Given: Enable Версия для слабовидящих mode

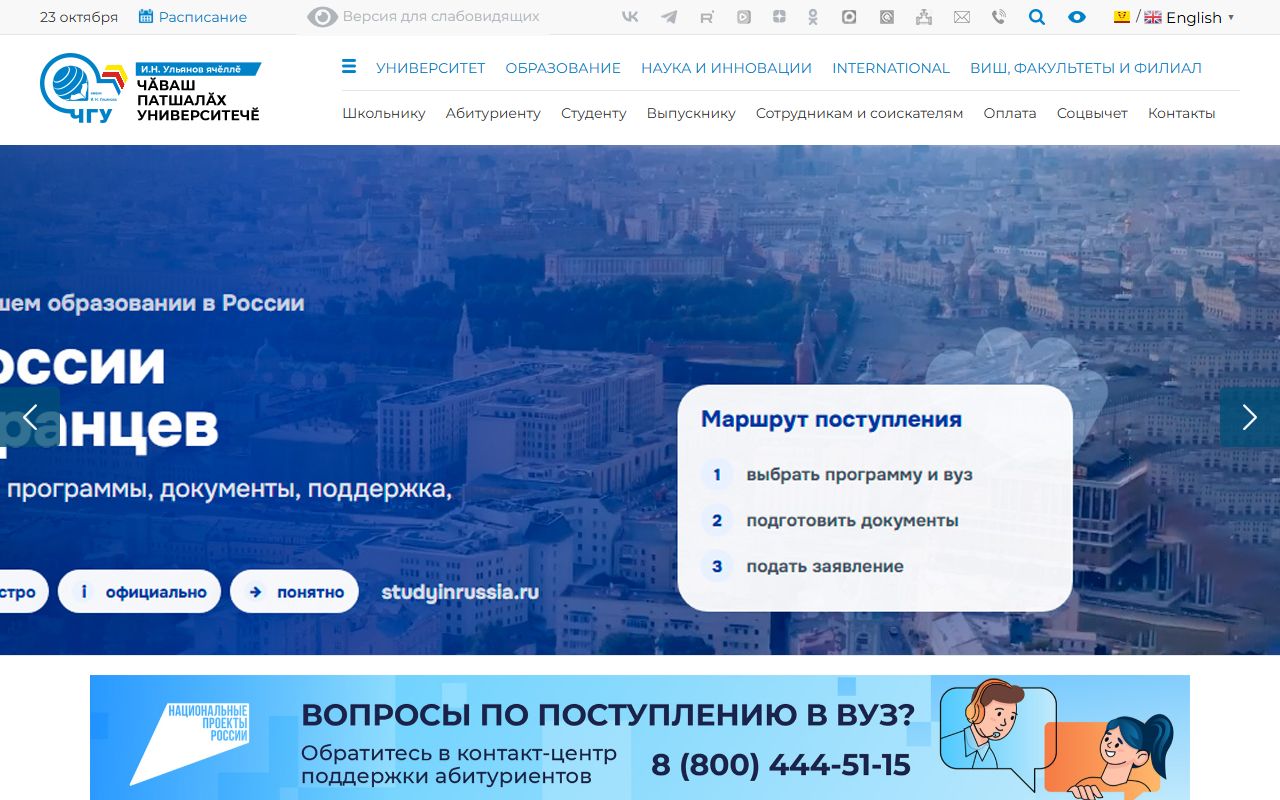Looking at the screenshot, I should [x=423, y=16].
